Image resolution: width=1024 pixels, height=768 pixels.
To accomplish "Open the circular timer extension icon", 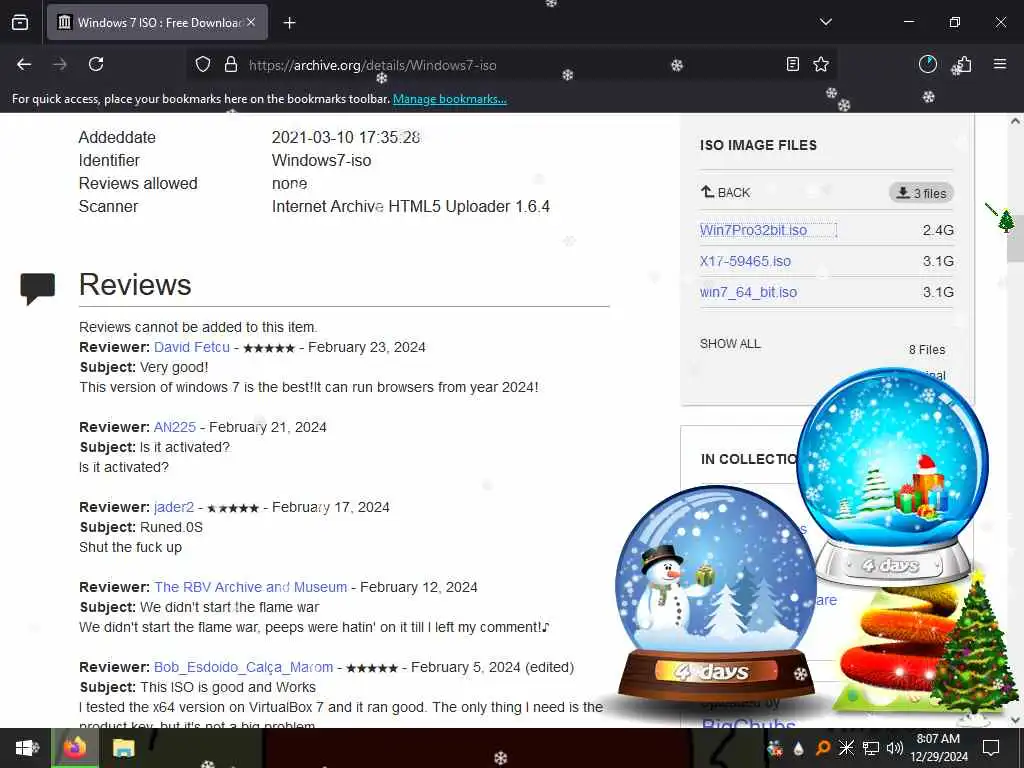I will pyautogui.click(x=927, y=64).
